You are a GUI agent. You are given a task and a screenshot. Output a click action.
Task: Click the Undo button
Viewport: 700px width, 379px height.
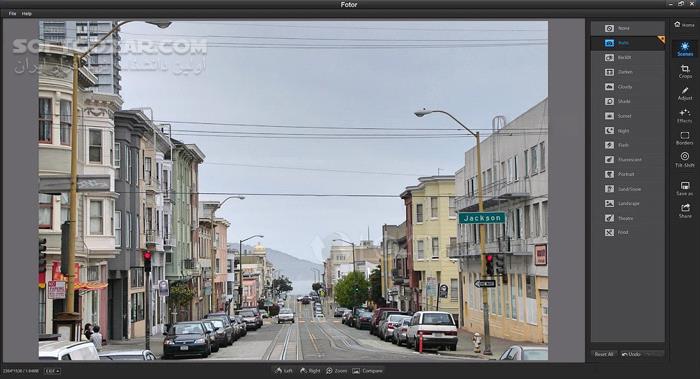pyautogui.click(x=631, y=354)
